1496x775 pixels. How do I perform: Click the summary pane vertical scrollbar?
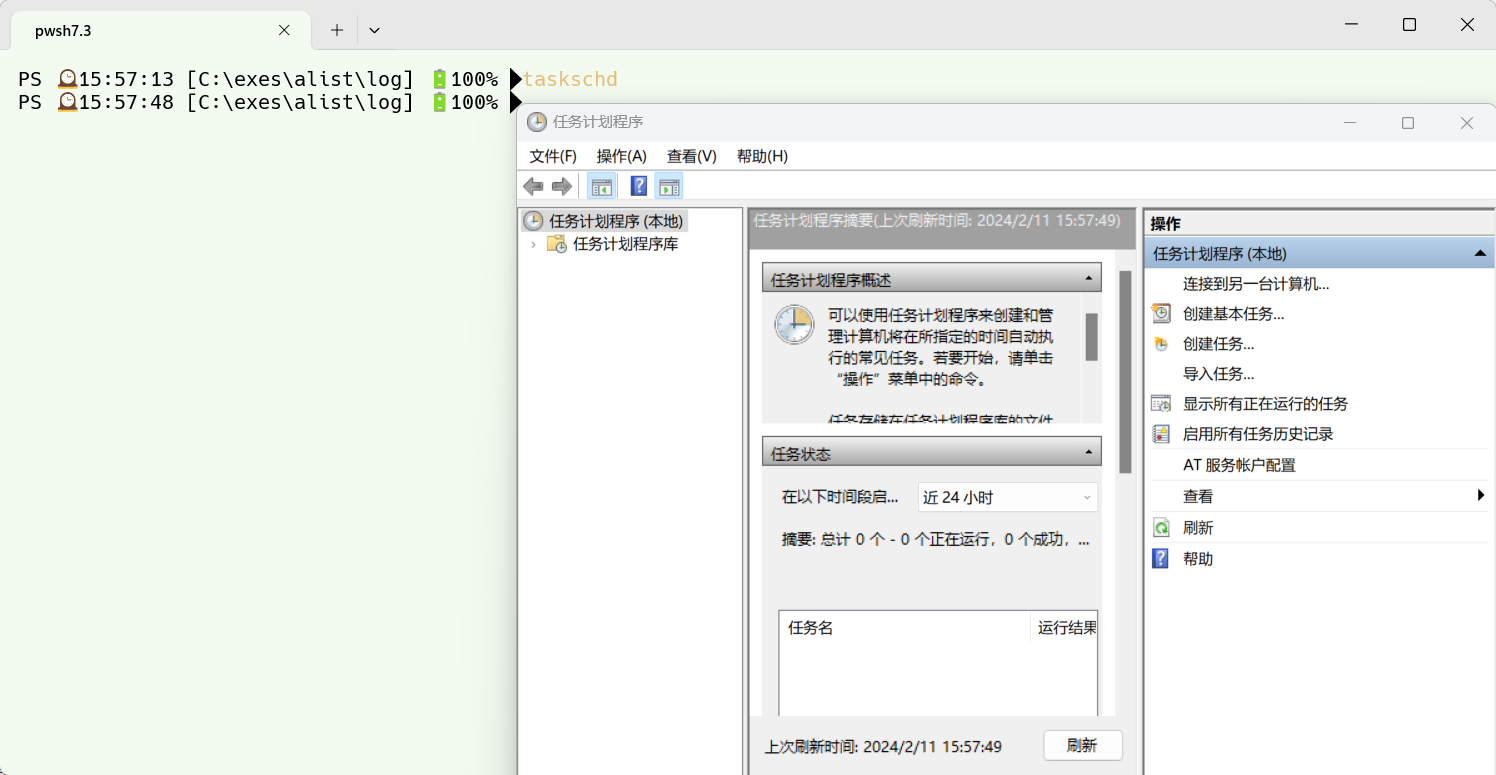pos(1125,371)
